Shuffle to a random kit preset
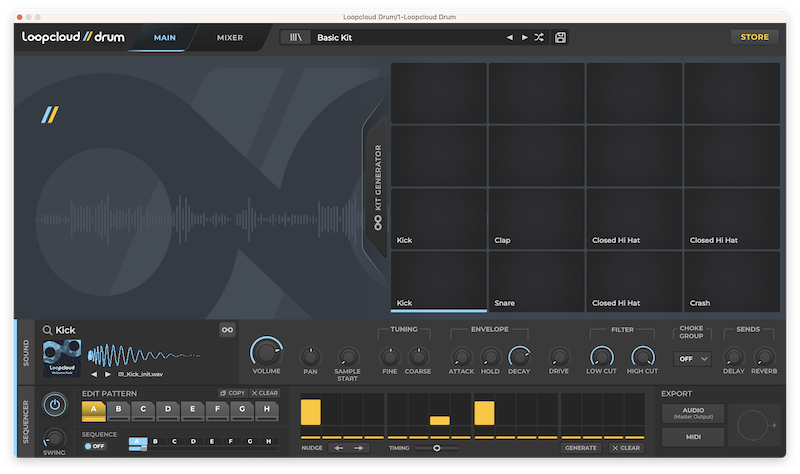The width and height of the screenshot is (800, 474). pyautogui.click(x=539, y=37)
